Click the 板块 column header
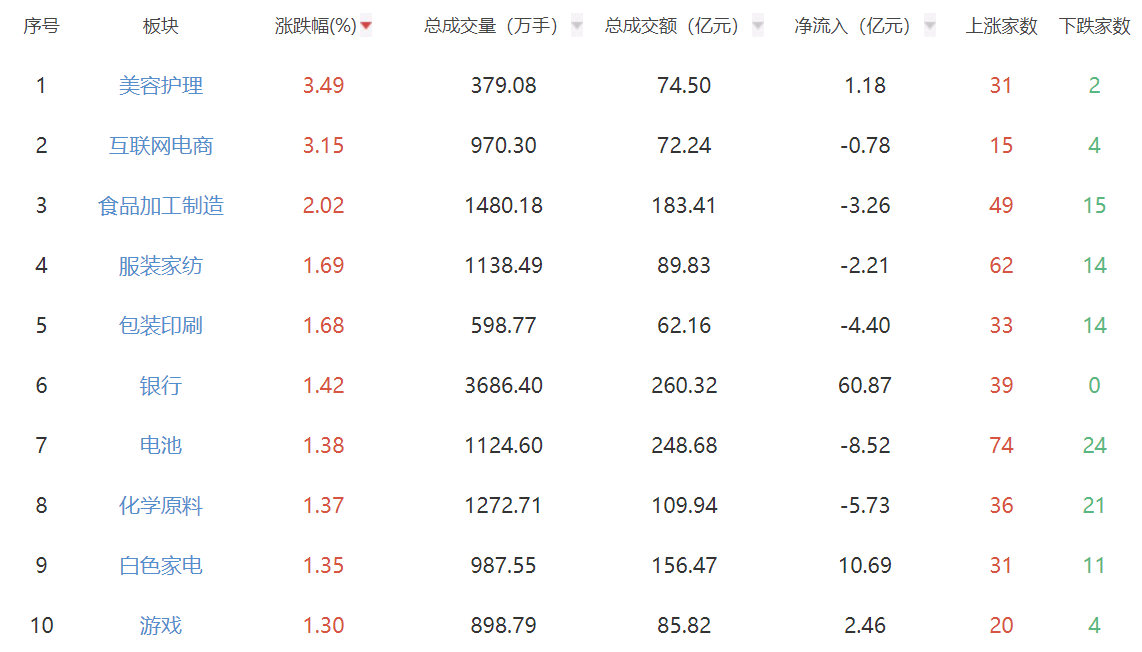Screen dimensions: 1142x652 click(160, 26)
